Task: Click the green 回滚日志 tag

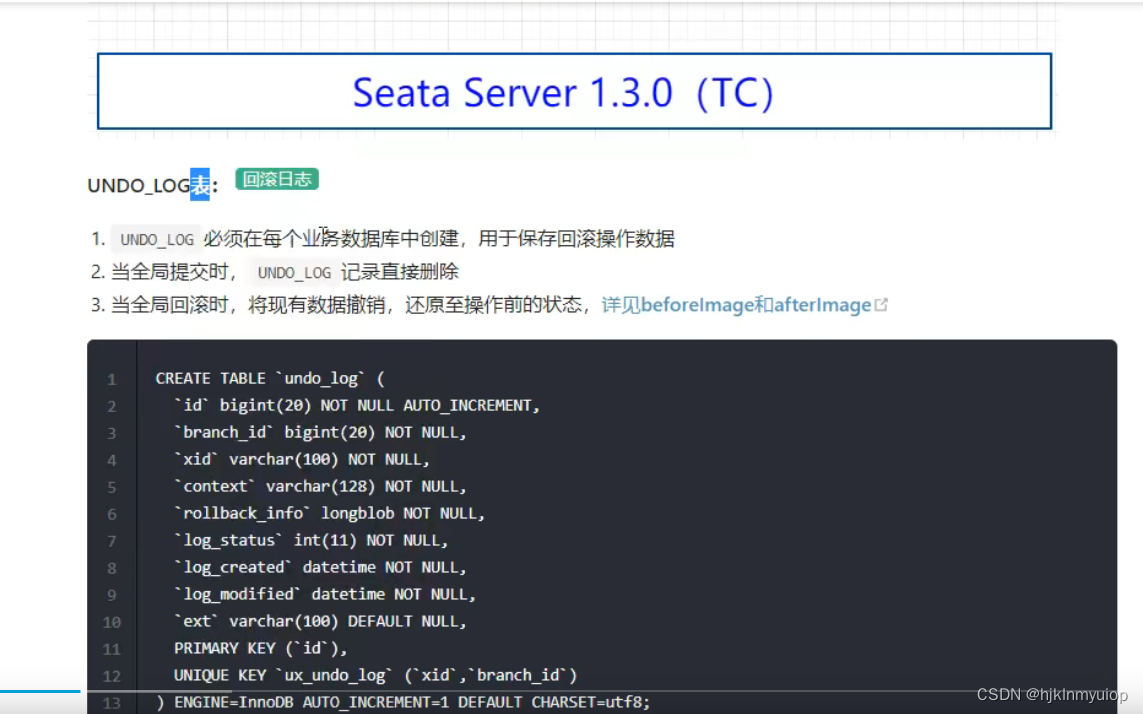Action: pos(277,179)
